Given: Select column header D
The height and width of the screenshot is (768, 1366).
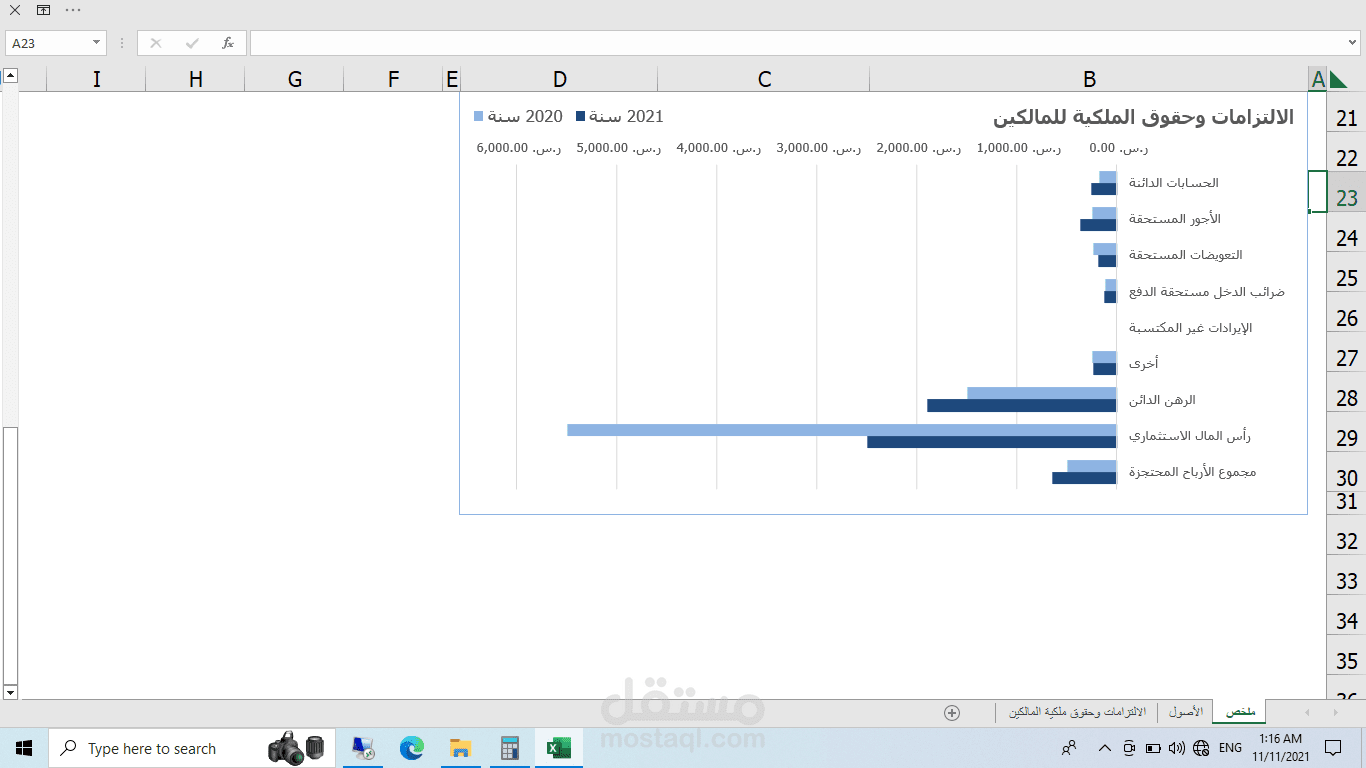Looking at the screenshot, I should 560,79.
